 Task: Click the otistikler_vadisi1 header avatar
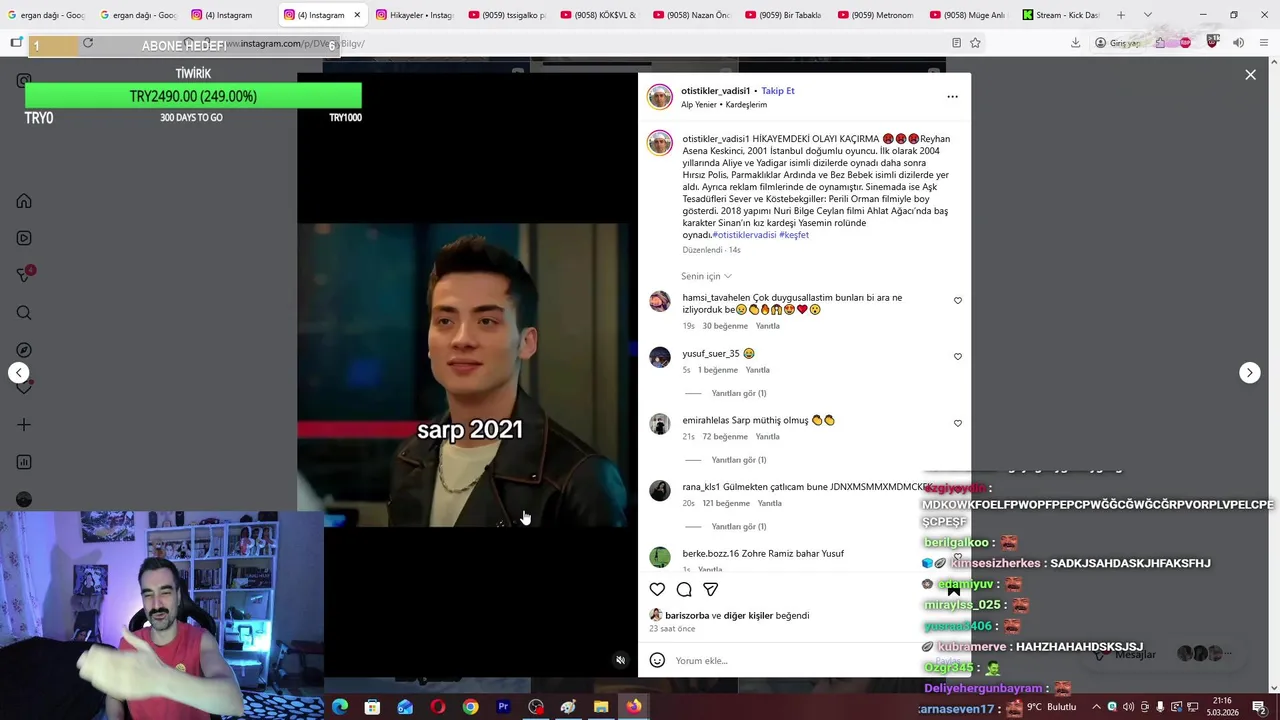pos(660,97)
